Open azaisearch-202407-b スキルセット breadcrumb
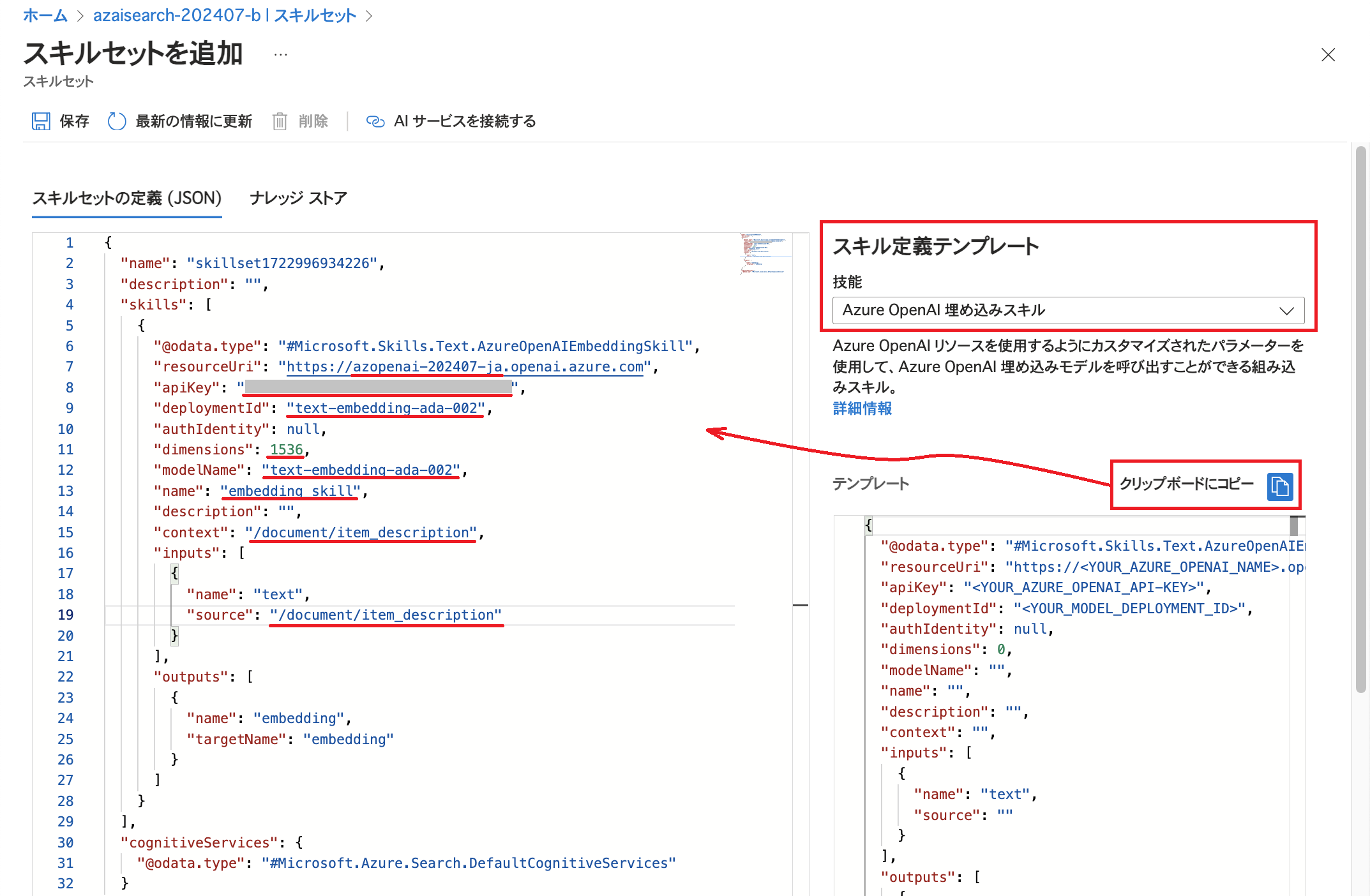 (225, 15)
